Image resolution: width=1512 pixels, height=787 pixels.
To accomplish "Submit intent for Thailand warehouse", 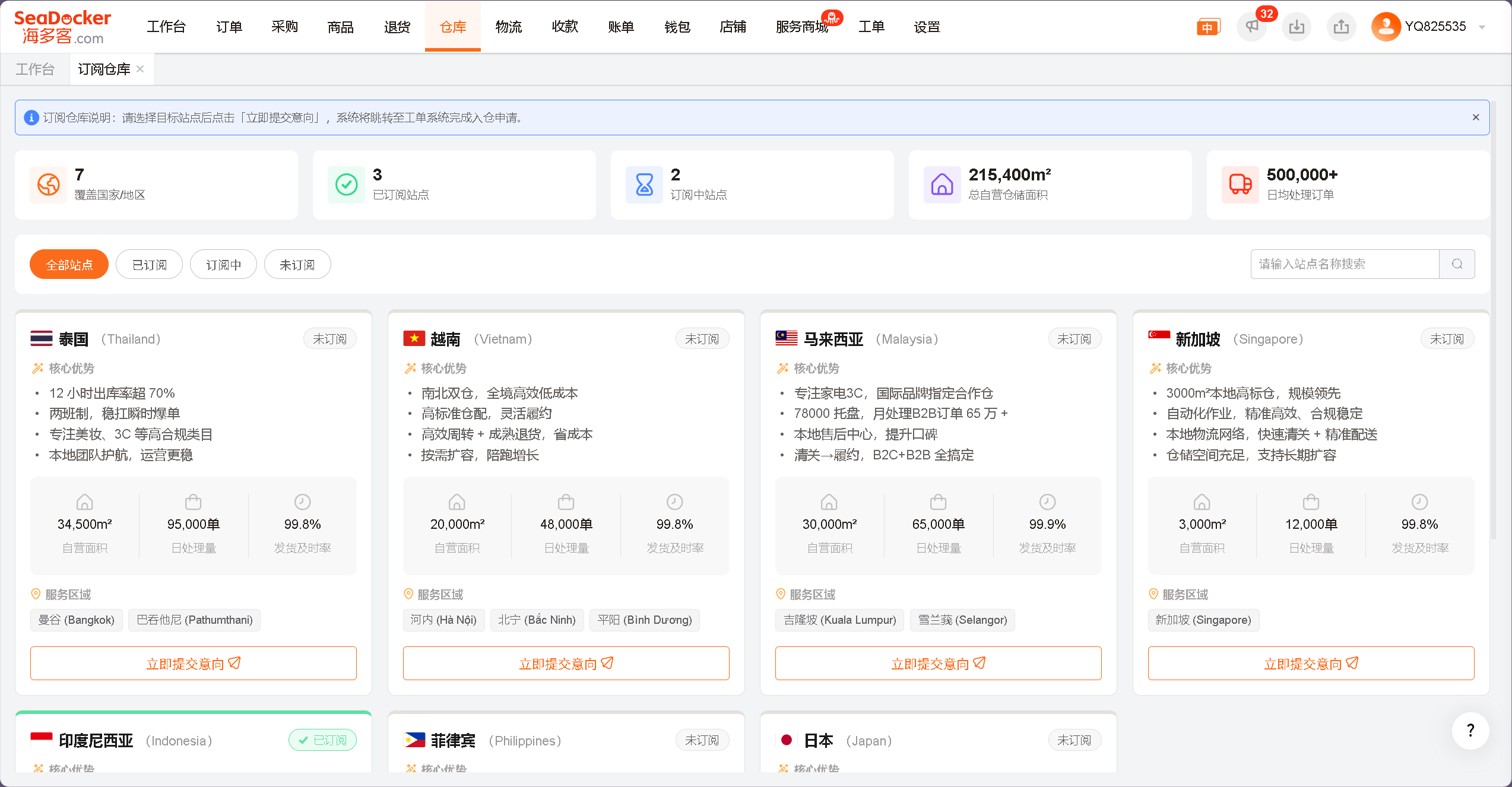I will [x=193, y=664].
